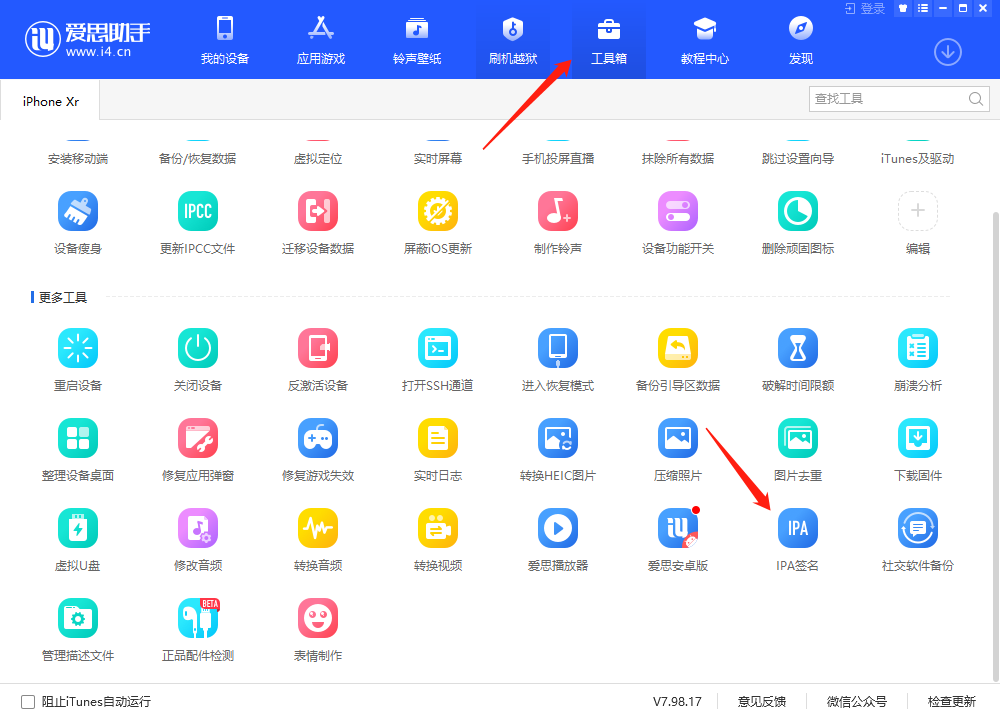Viewport: 1000px width, 718px height.
Task: Open the 铃声壁纸 tab
Action: (417, 41)
